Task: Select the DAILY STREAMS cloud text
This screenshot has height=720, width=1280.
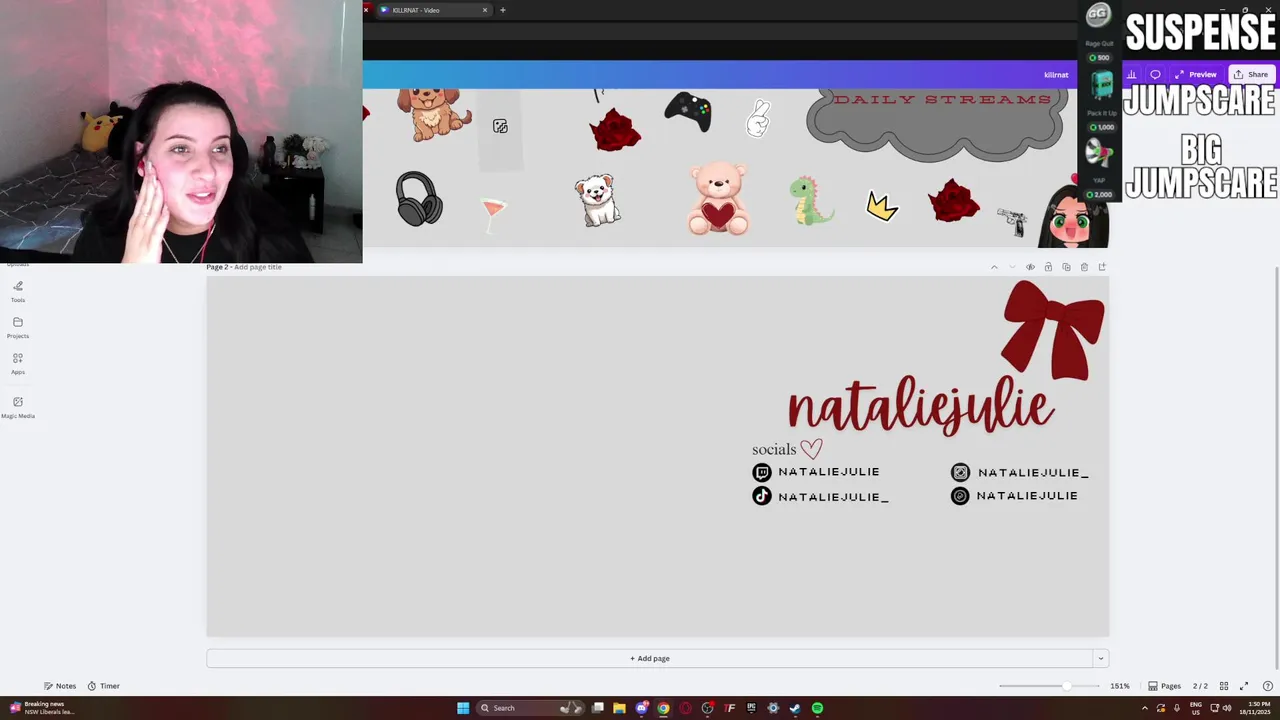Action: point(942,100)
